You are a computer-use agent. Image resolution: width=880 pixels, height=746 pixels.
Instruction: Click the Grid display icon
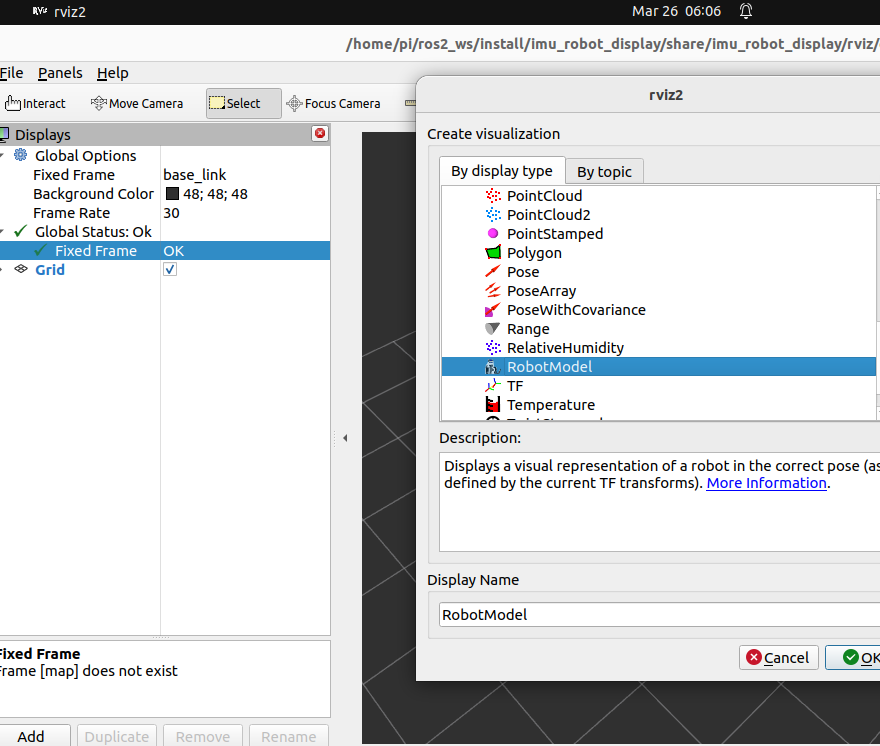(x=21, y=269)
